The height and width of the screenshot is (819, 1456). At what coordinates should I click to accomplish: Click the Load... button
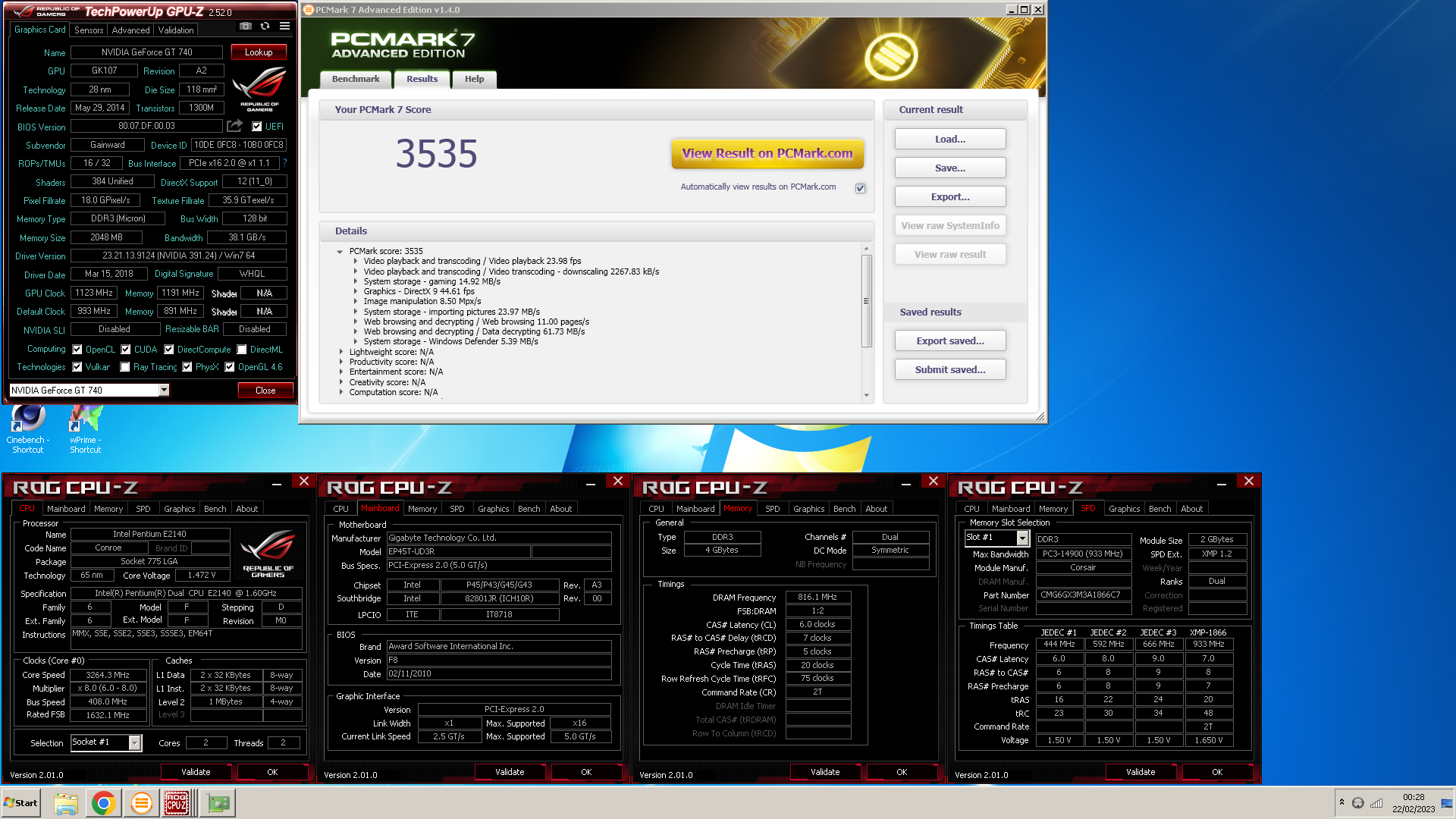tap(950, 139)
